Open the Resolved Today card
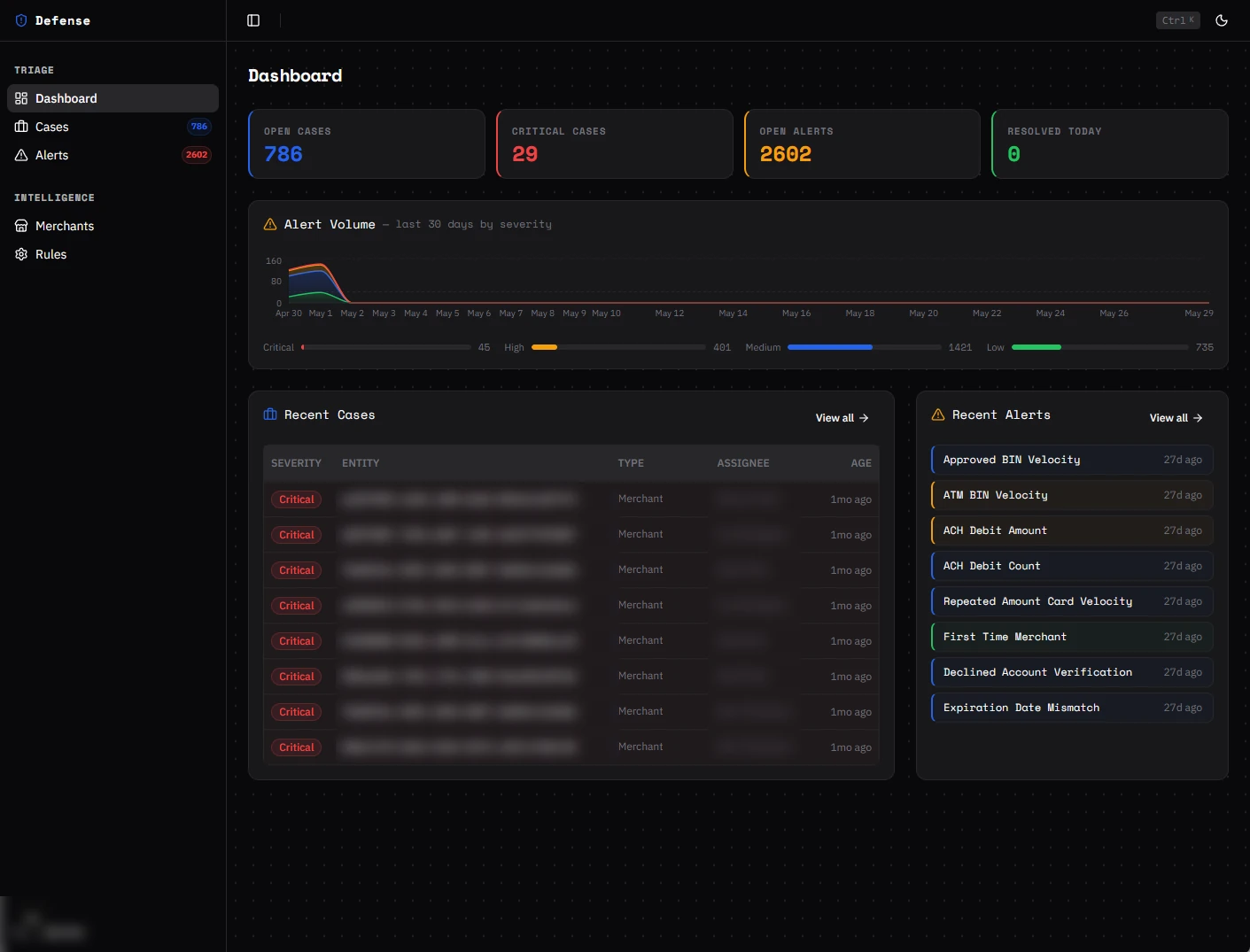The width and height of the screenshot is (1250, 952). pos(1110,143)
